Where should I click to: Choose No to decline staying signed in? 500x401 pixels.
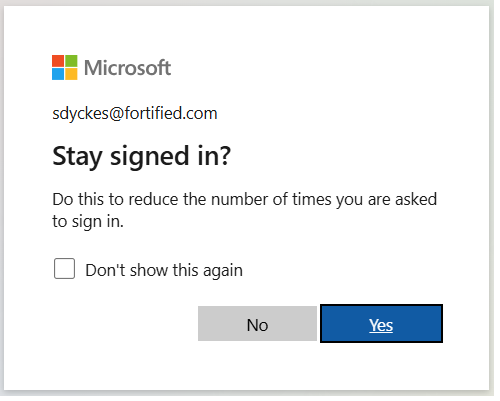click(x=257, y=324)
